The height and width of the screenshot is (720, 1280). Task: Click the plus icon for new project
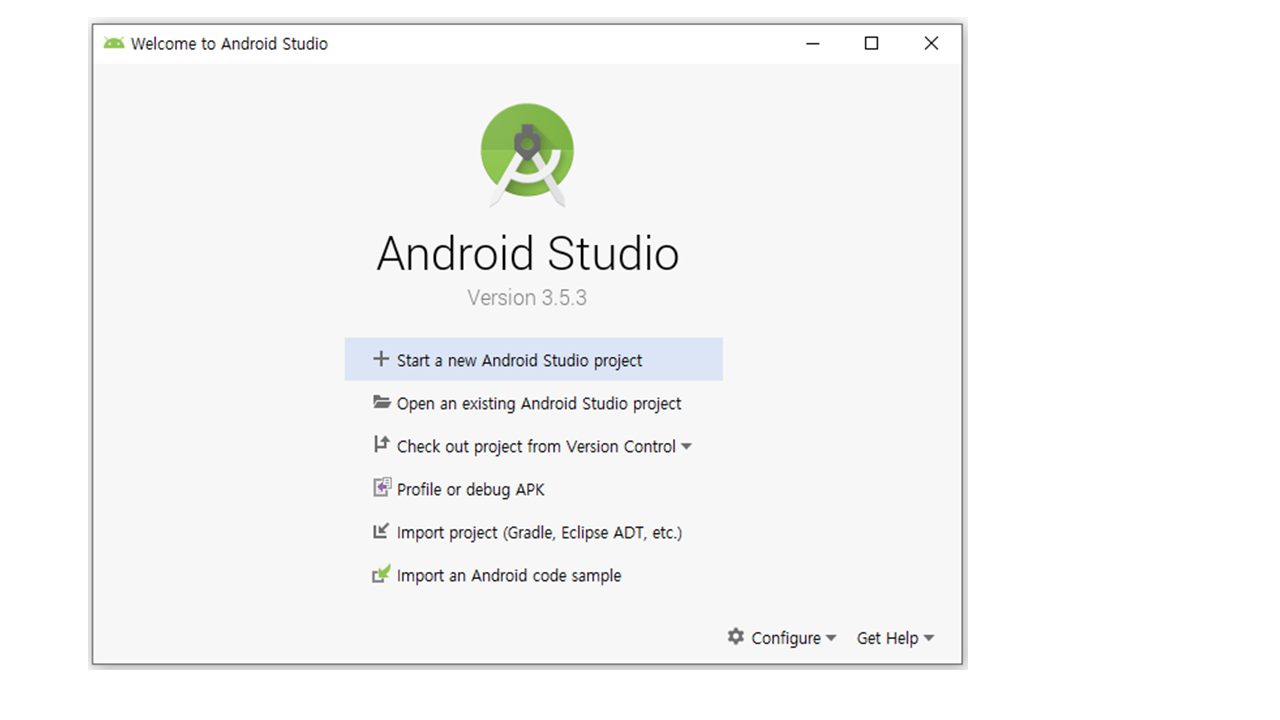(x=380, y=359)
